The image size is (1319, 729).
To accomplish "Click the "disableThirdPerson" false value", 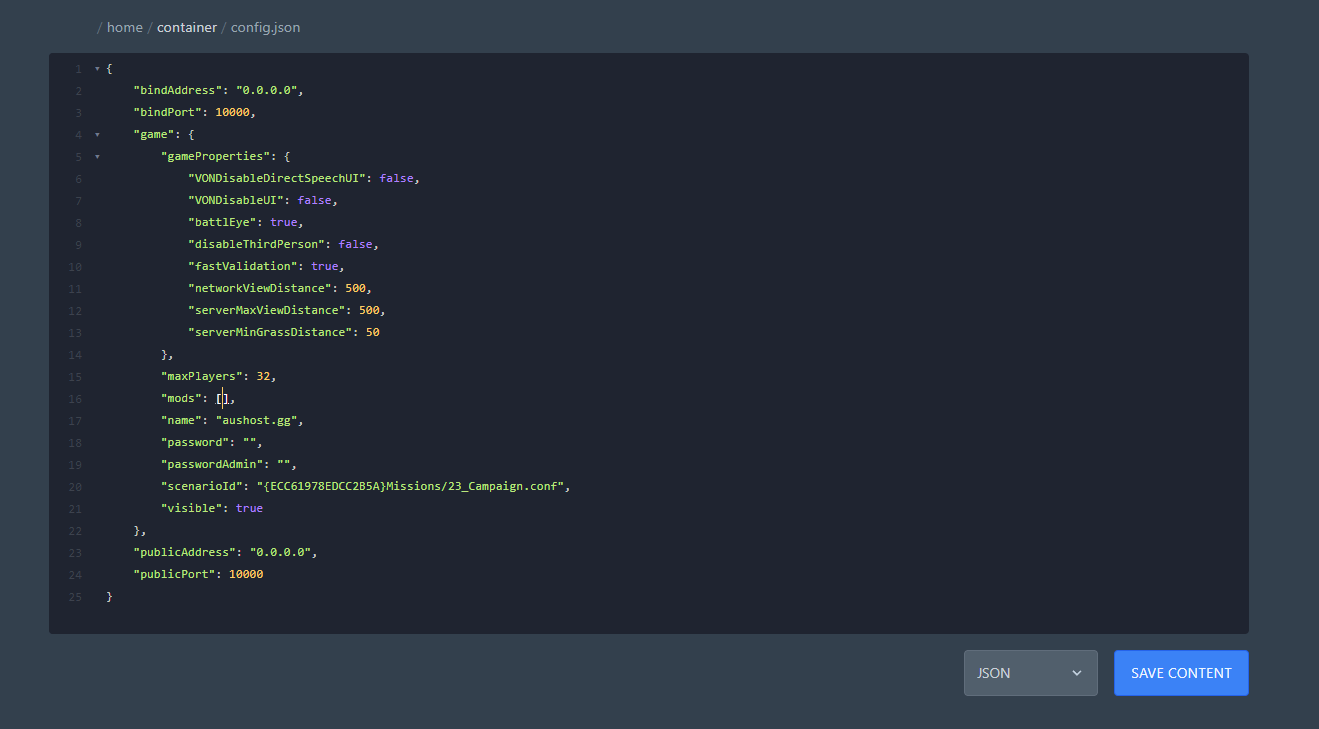I will (x=355, y=244).
